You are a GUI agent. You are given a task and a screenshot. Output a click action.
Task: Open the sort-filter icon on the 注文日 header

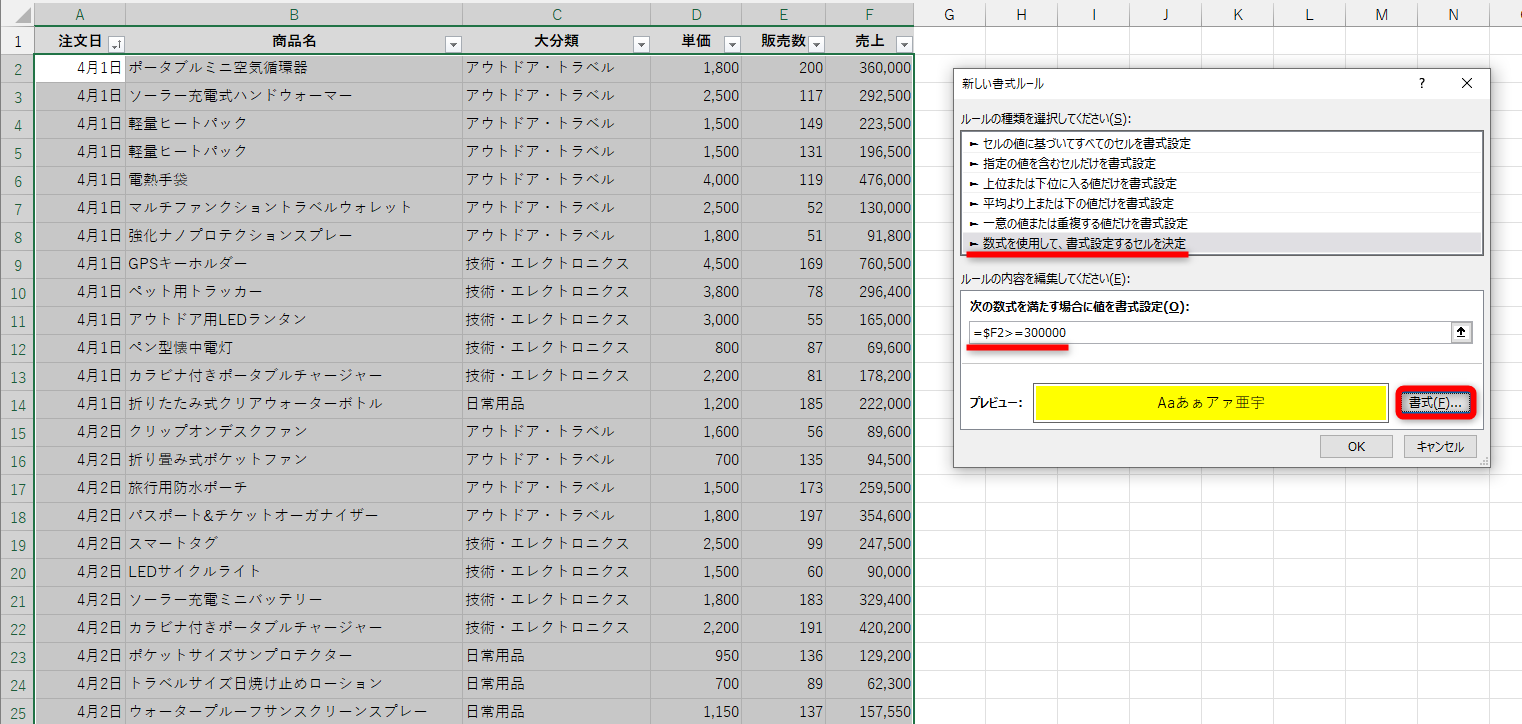[x=115, y=42]
